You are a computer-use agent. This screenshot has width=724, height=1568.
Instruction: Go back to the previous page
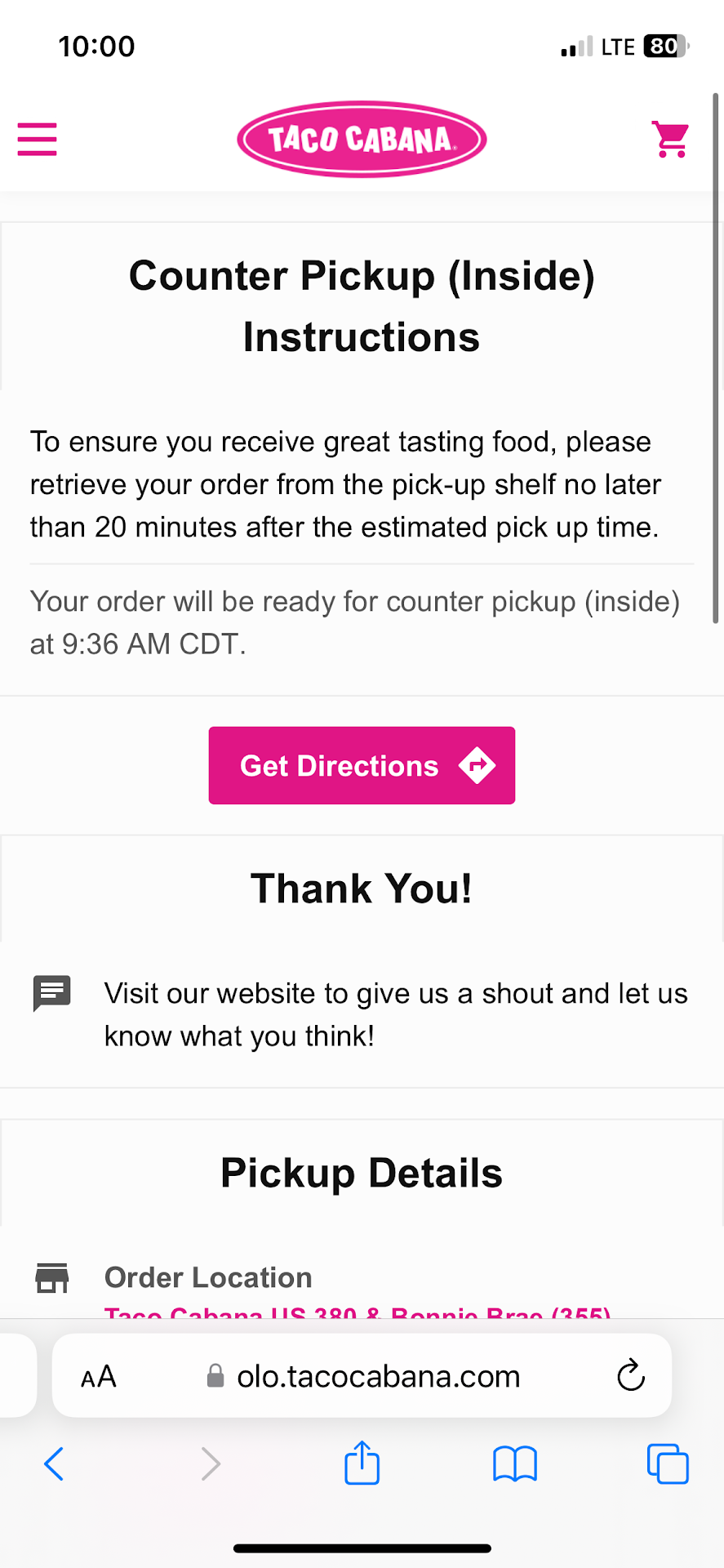(54, 1463)
